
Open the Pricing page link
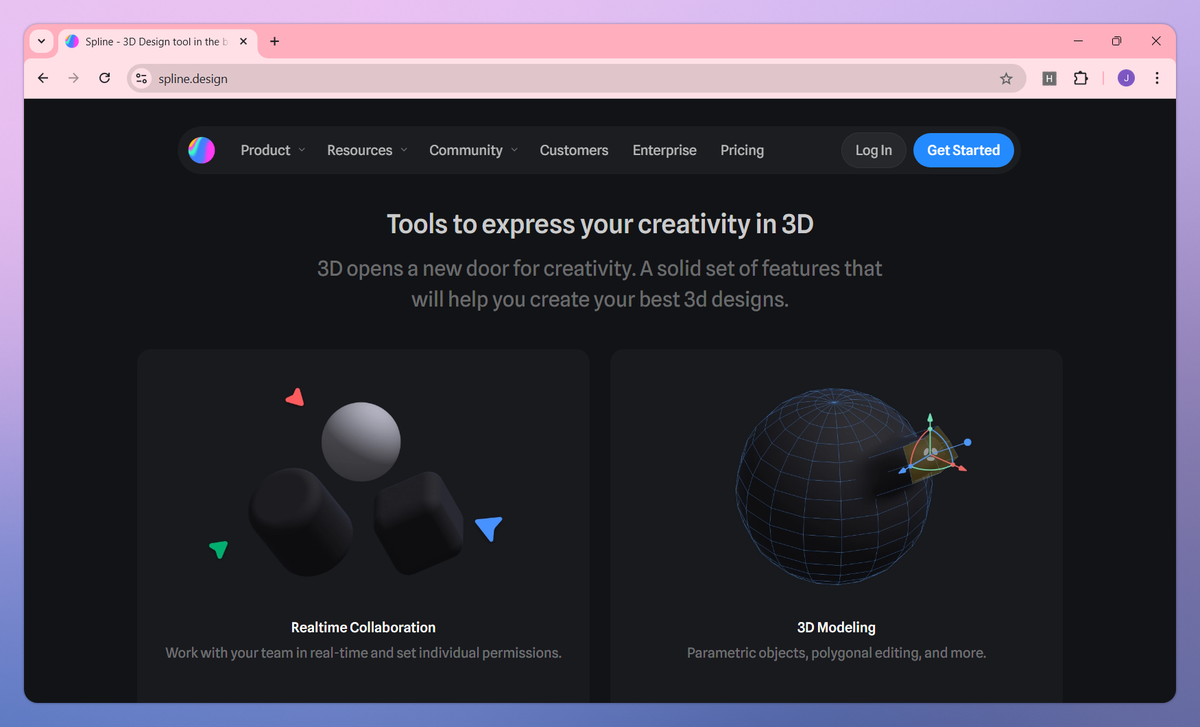coord(741,150)
